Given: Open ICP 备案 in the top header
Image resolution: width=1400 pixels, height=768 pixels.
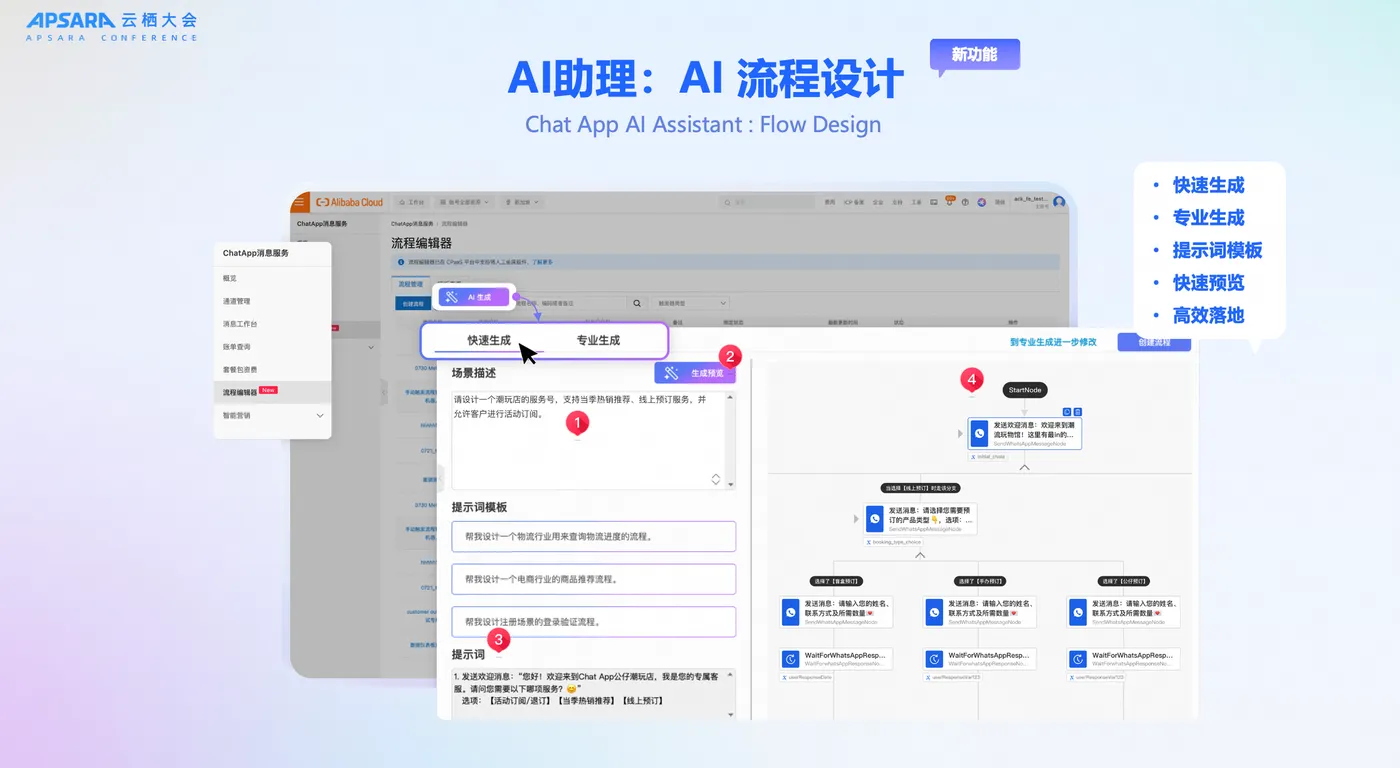Looking at the screenshot, I should [853, 202].
